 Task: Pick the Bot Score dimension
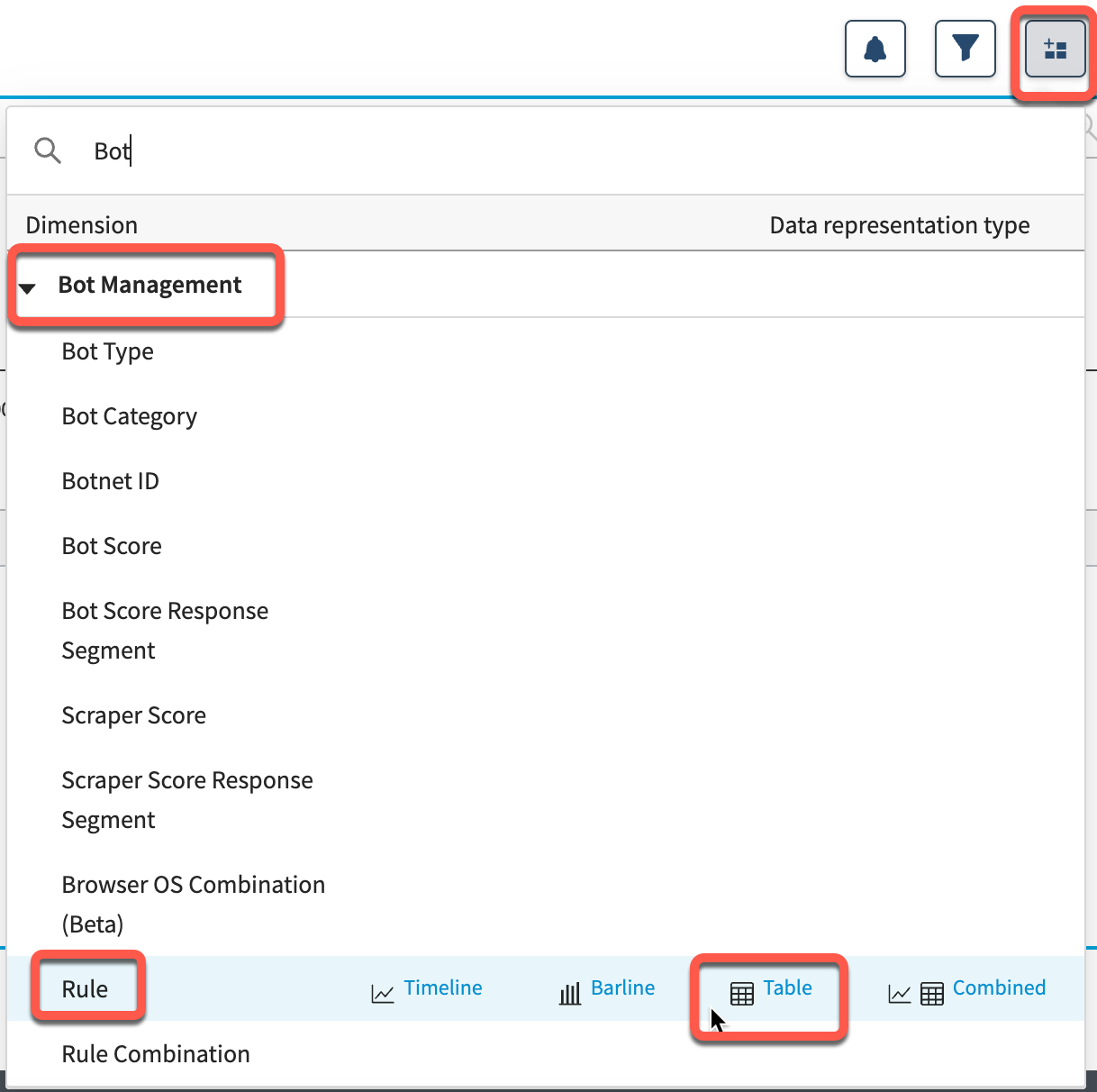112,546
